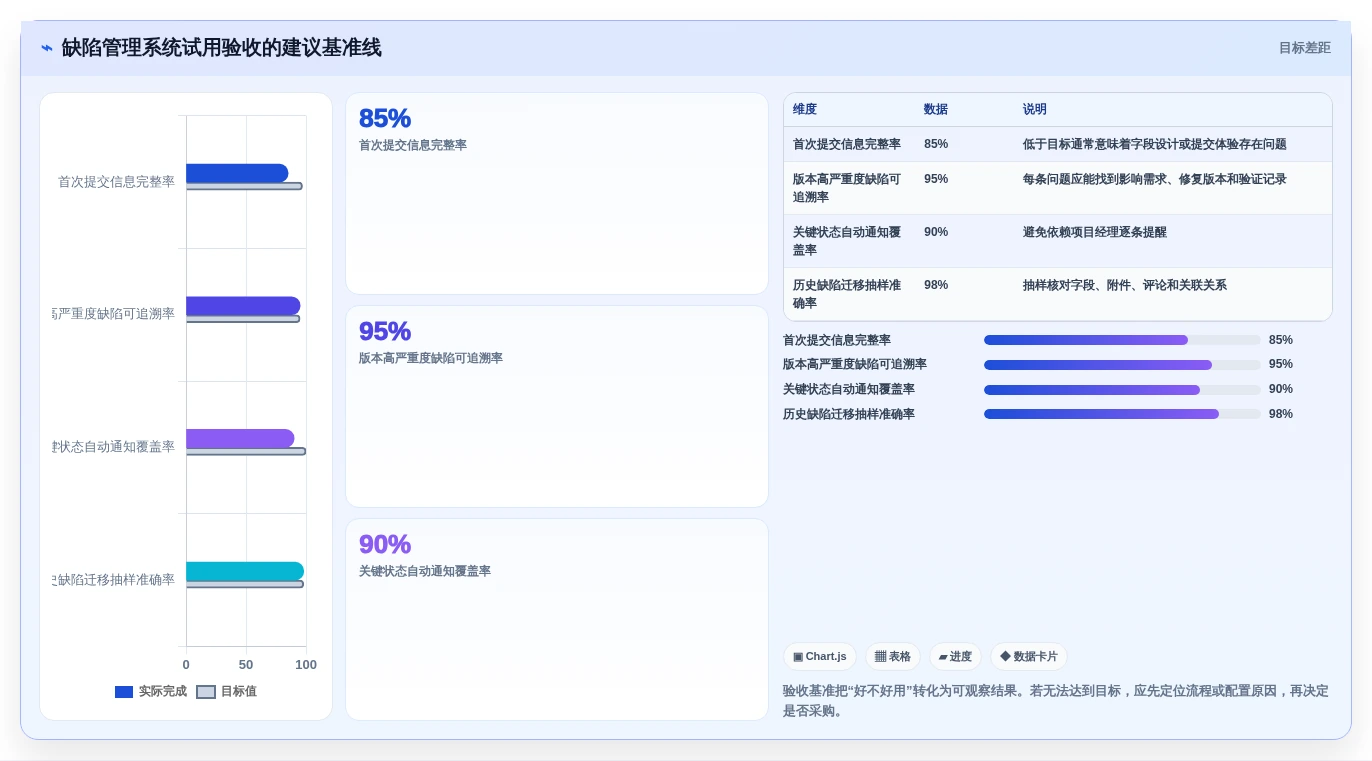Click 关键状态自动通知覆盖率 card caption
This screenshot has height=761, width=1372.
425,571
